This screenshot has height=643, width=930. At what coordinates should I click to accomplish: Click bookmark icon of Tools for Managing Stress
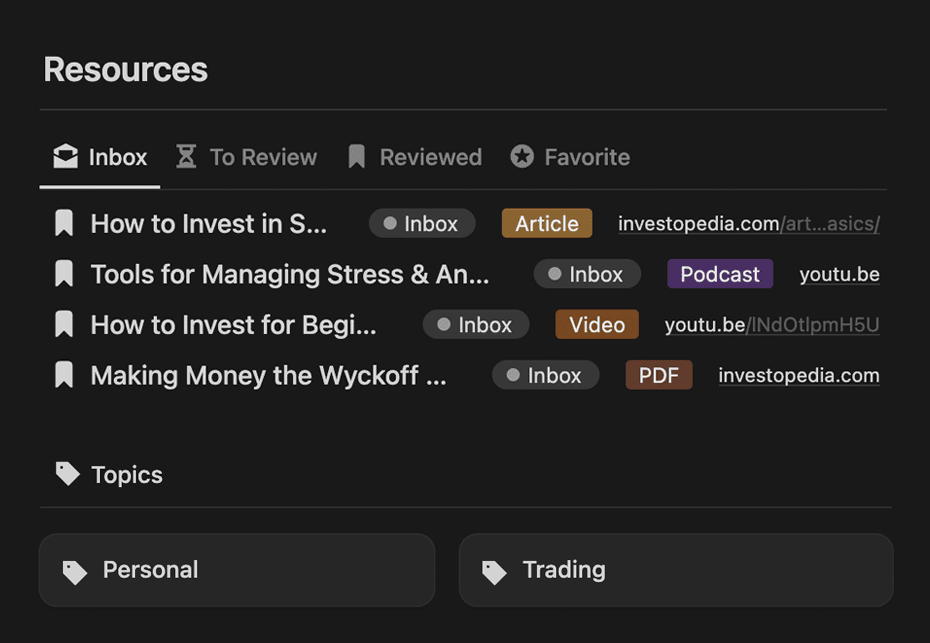click(64, 274)
